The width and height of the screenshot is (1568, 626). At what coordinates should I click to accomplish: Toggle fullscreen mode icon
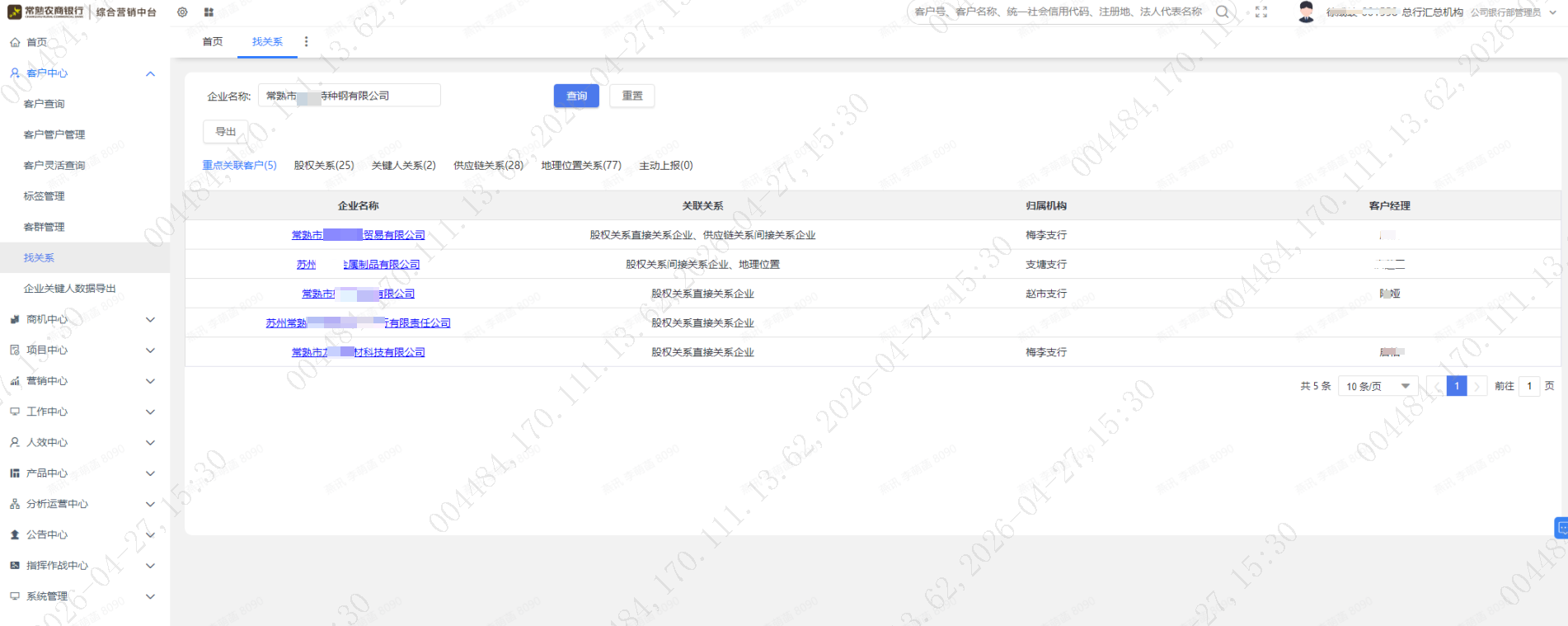click(1261, 12)
